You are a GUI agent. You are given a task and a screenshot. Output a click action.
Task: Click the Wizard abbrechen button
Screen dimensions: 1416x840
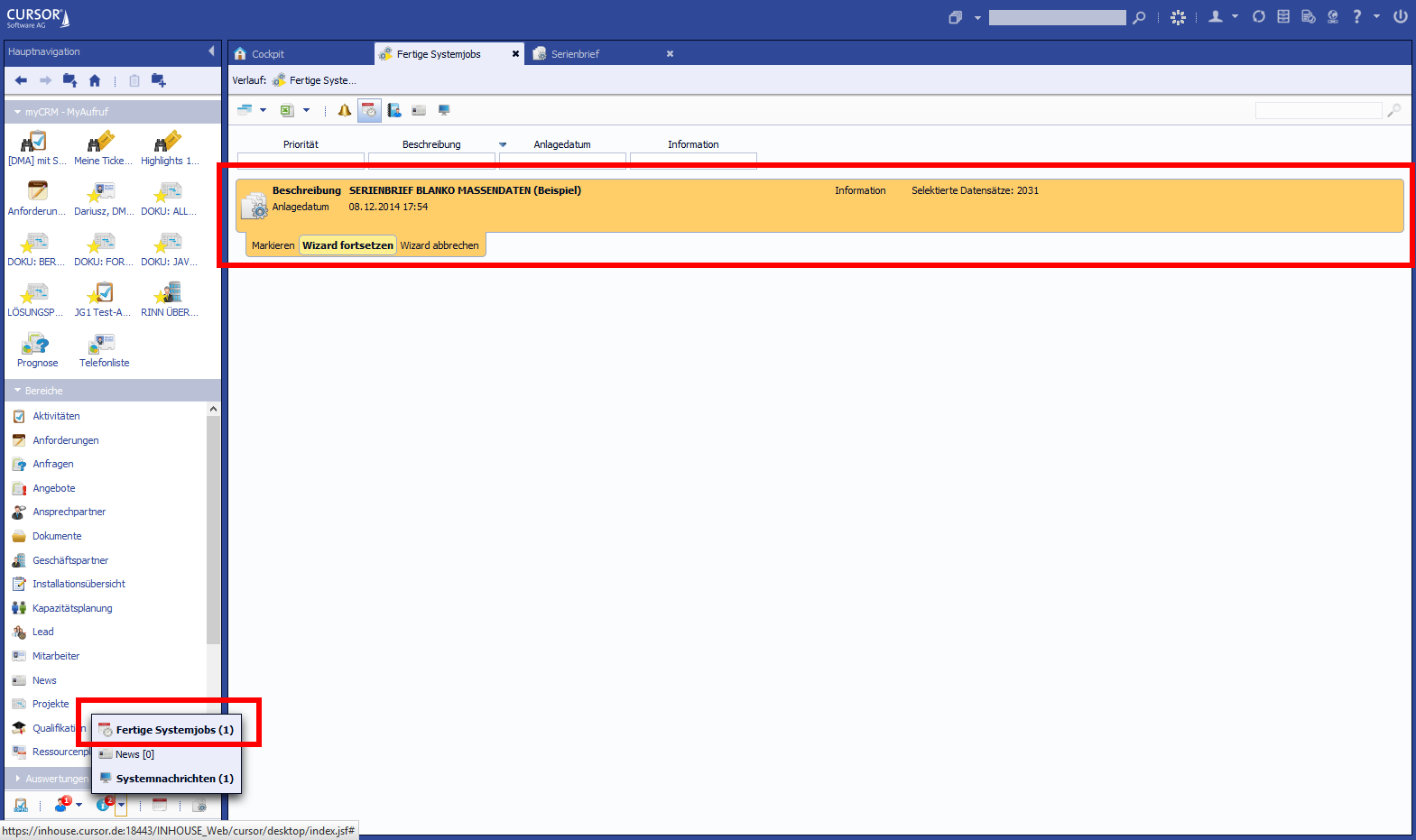[x=440, y=245]
